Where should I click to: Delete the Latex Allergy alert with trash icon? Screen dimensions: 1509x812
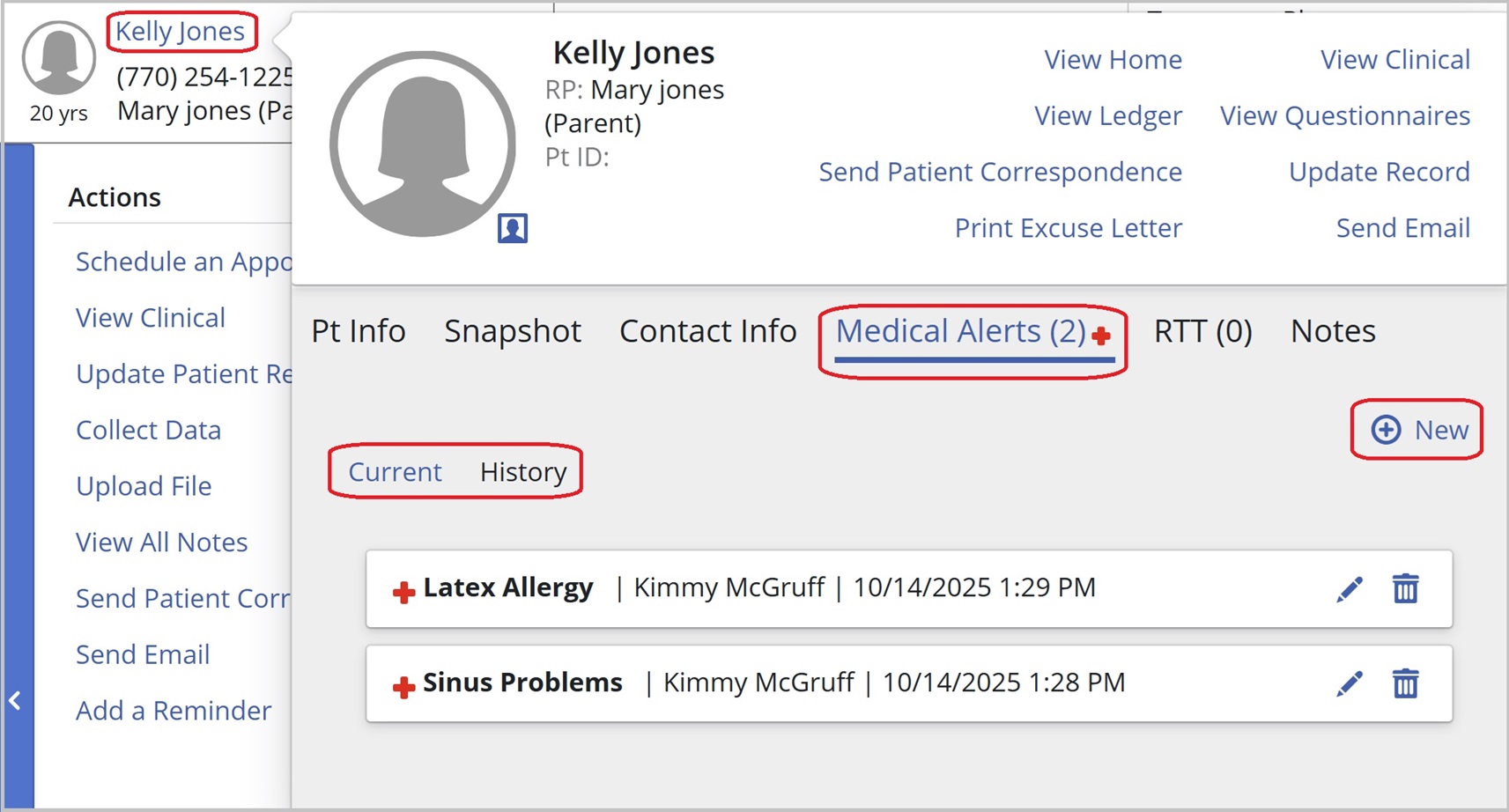point(1405,588)
